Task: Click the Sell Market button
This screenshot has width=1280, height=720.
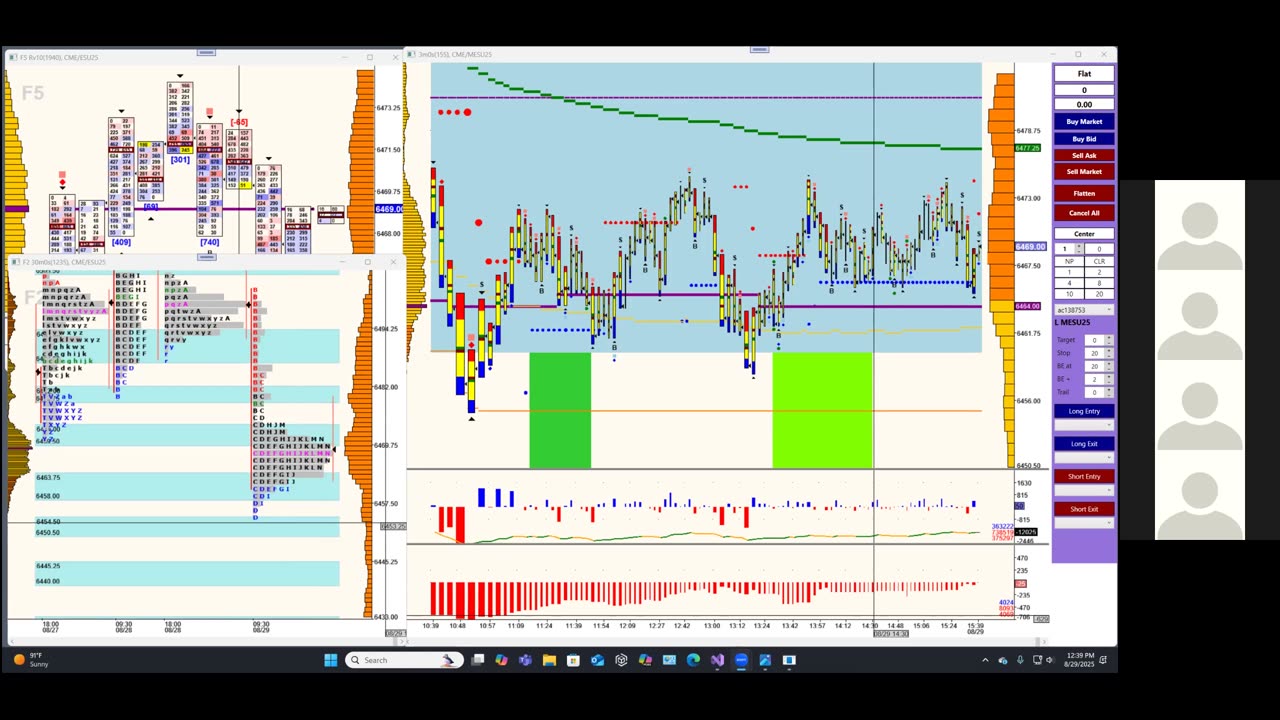Action: [1084, 172]
